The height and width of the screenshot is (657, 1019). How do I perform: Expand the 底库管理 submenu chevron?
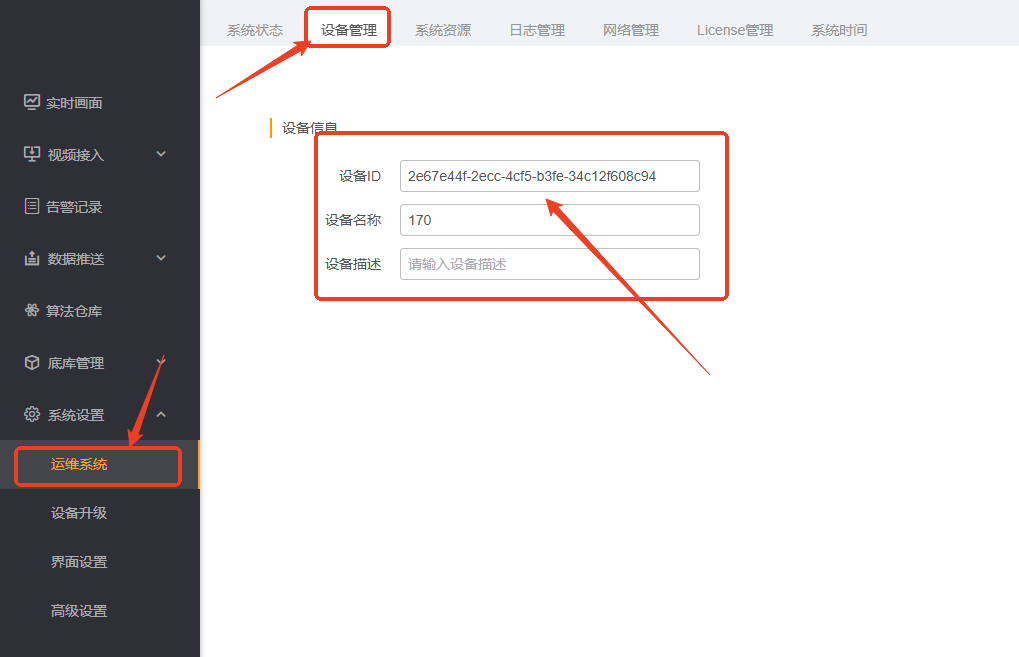point(161,362)
